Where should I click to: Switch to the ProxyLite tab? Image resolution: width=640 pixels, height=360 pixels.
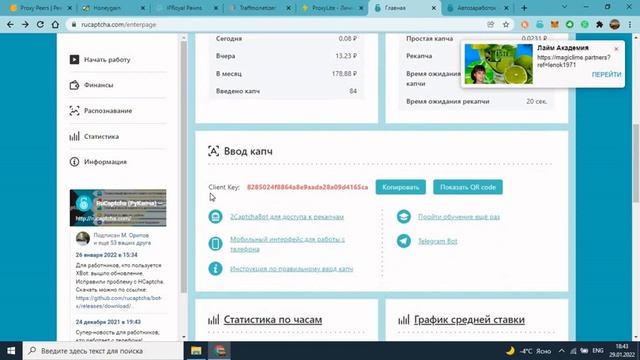(x=331, y=8)
